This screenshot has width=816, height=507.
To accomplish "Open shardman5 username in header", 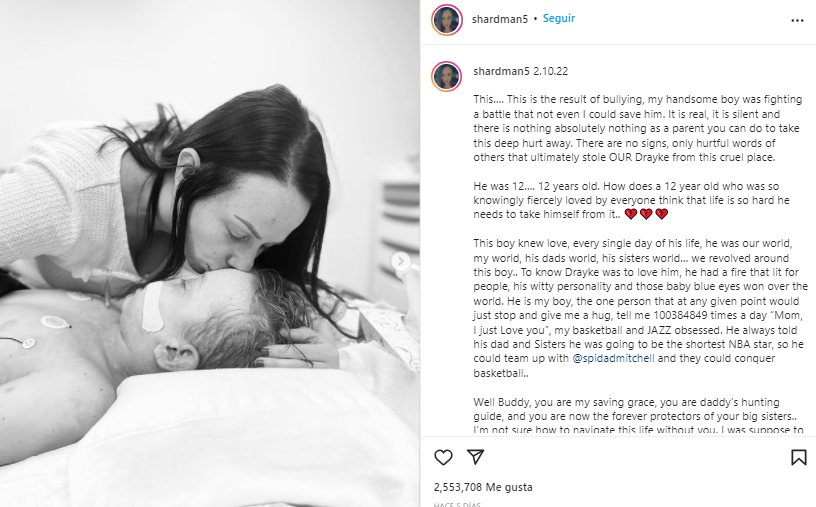I will (500, 19).
